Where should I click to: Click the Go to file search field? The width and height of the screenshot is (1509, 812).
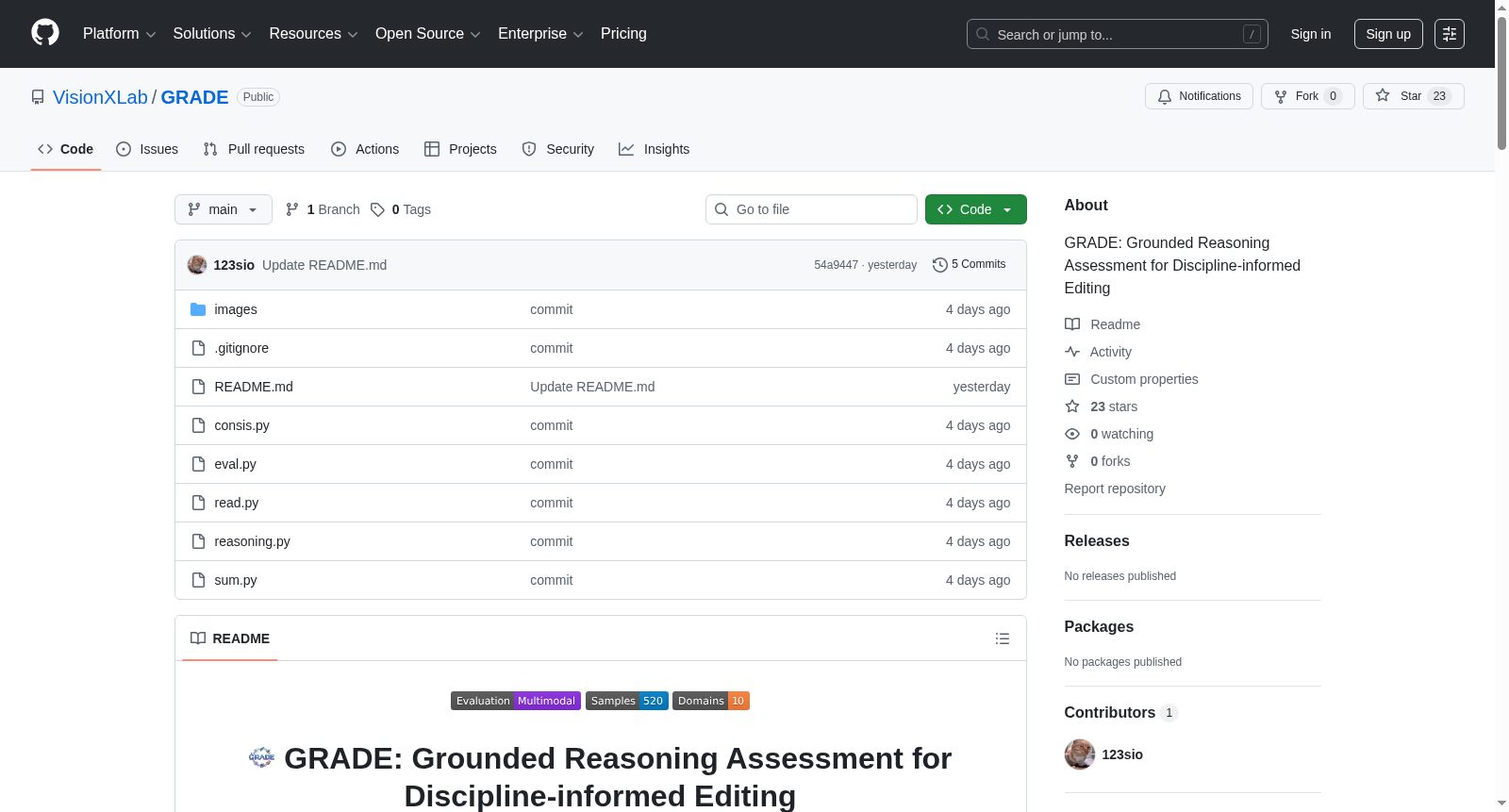[811, 209]
